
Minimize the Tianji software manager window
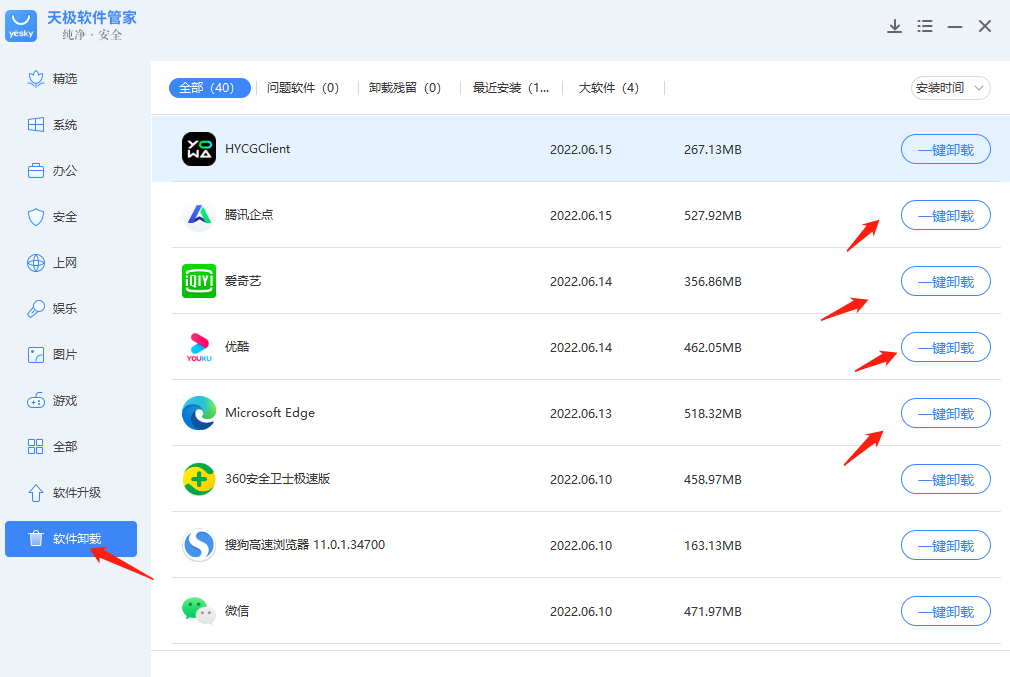click(955, 26)
